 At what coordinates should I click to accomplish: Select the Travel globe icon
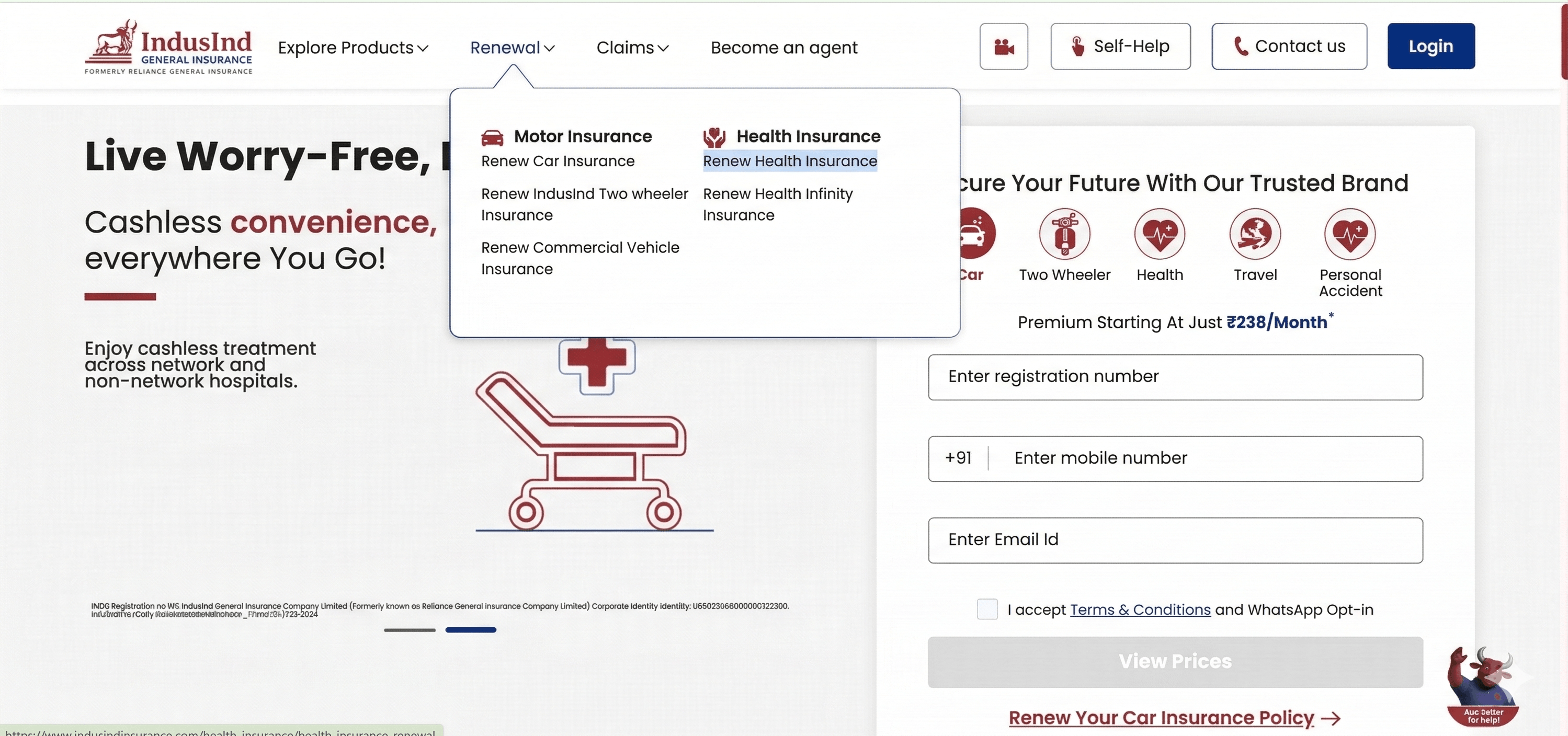[x=1255, y=234]
